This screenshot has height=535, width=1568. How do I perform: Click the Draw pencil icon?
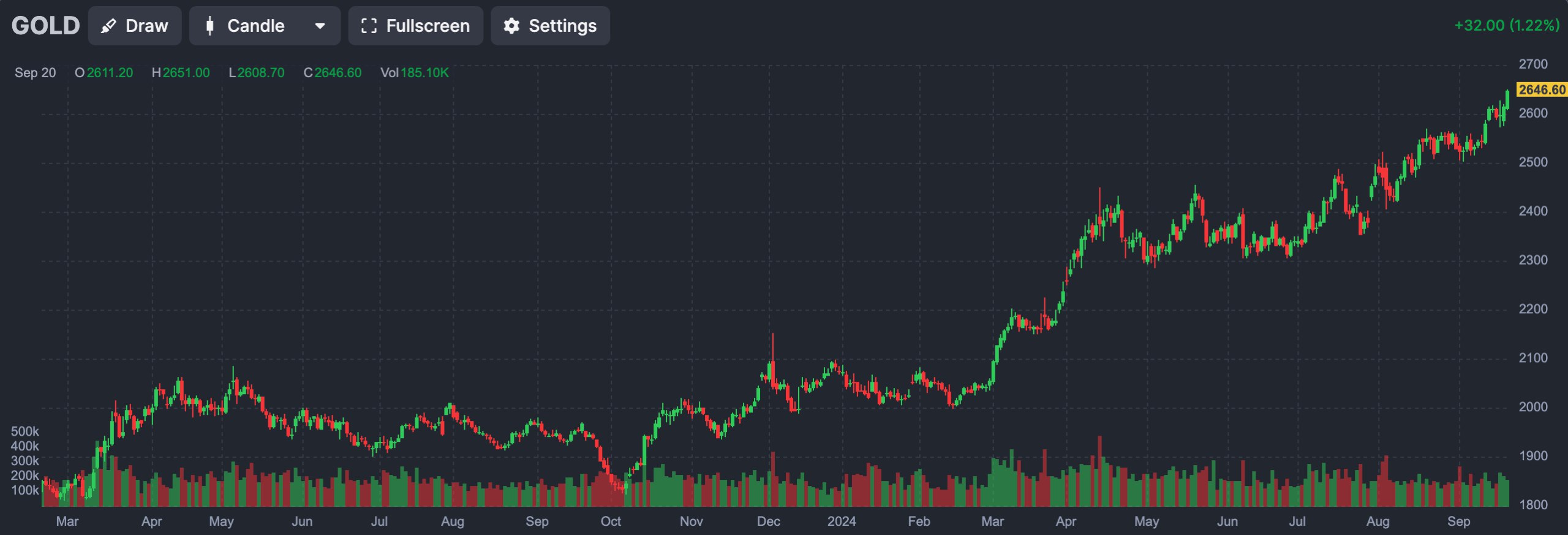pyautogui.click(x=109, y=26)
